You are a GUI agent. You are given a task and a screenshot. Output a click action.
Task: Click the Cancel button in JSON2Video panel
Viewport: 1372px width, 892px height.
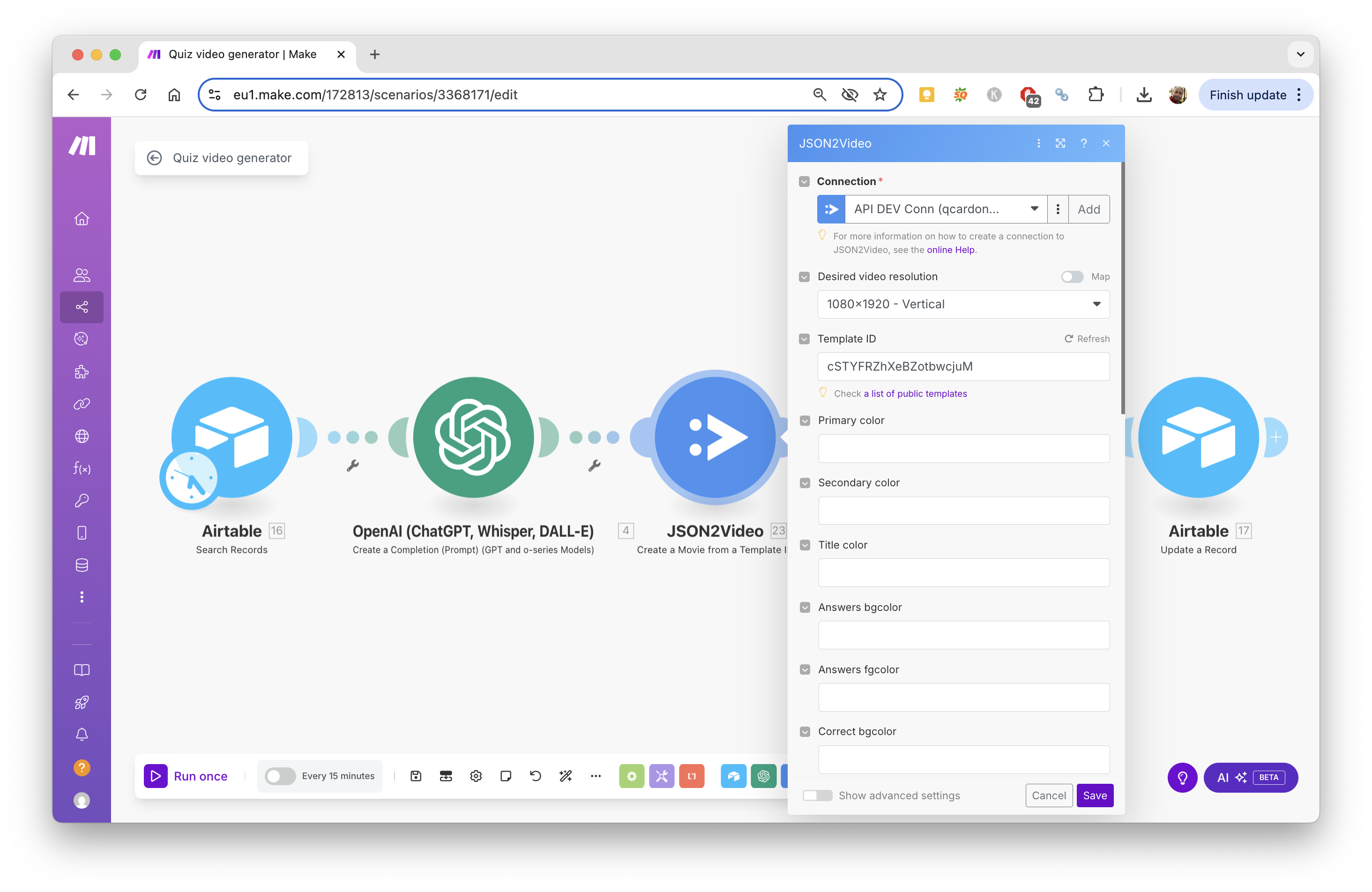[x=1049, y=795]
